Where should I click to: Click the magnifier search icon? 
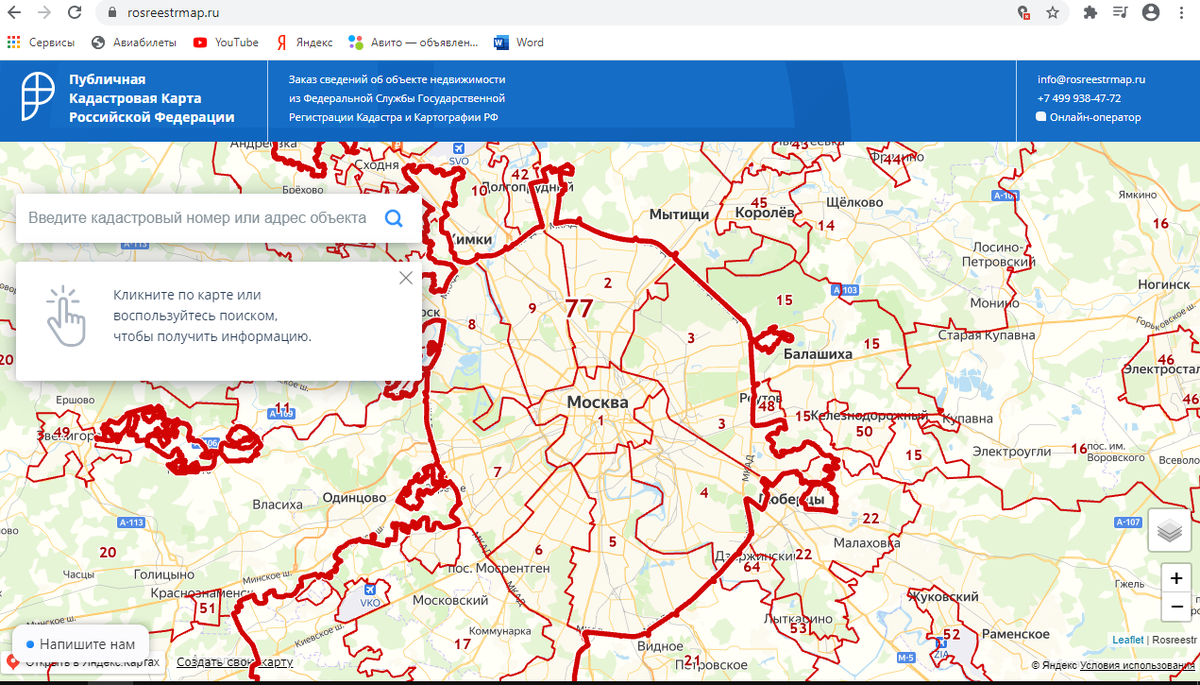[x=394, y=218]
